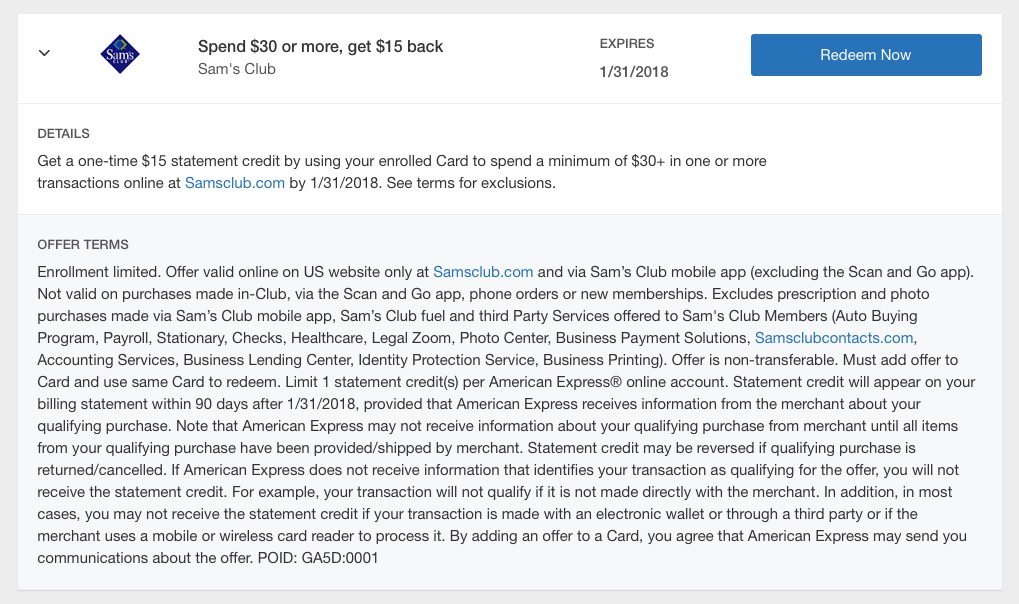
Task: Select the 'Spend $30 or more' offer title
Action: (320, 46)
